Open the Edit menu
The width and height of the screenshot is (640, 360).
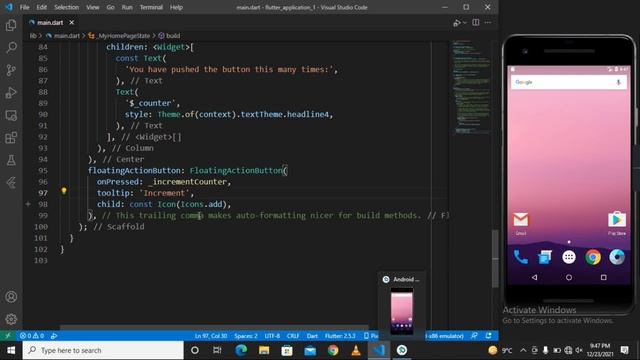click(42, 7)
